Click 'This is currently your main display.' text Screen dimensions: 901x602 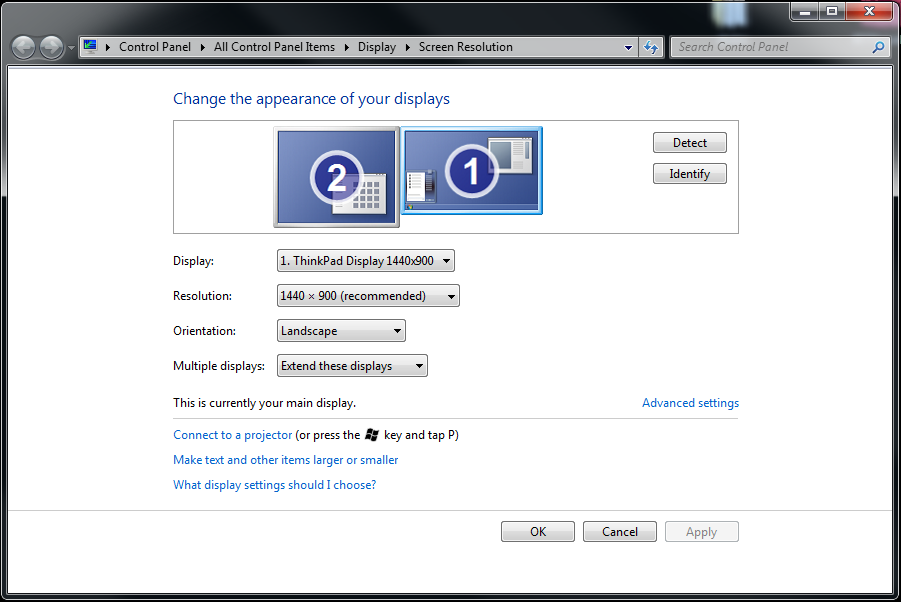tap(264, 403)
